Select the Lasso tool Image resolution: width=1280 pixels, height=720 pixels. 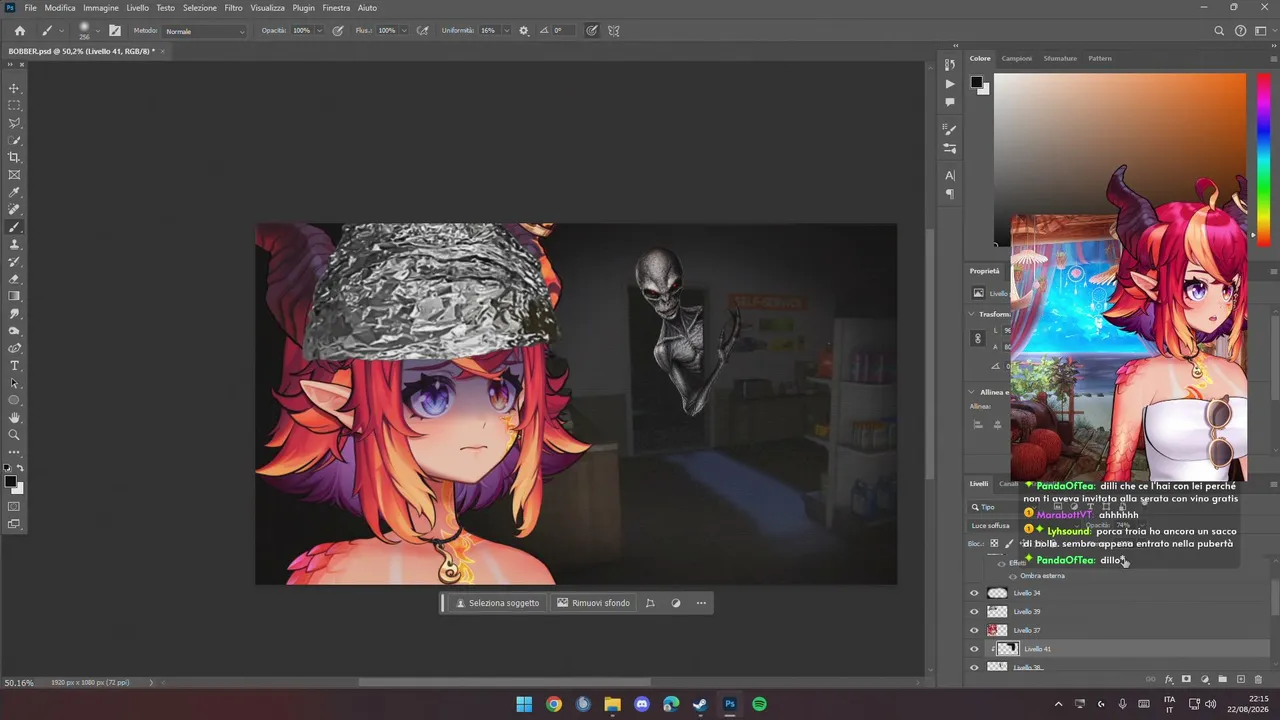(14, 123)
